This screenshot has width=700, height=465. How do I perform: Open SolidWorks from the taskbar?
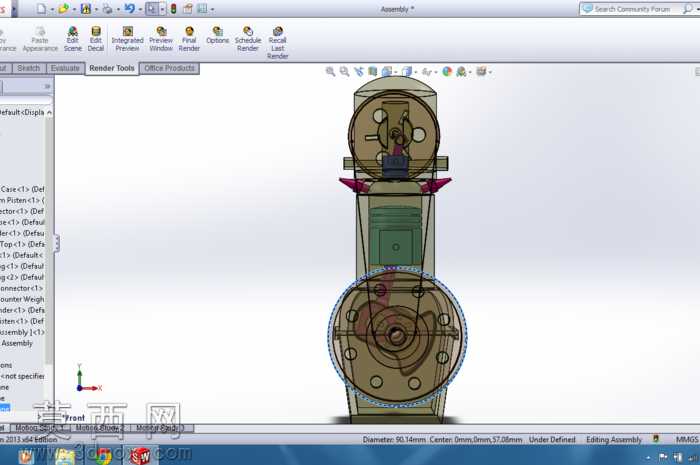pyautogui.click(x=140, y=456)
